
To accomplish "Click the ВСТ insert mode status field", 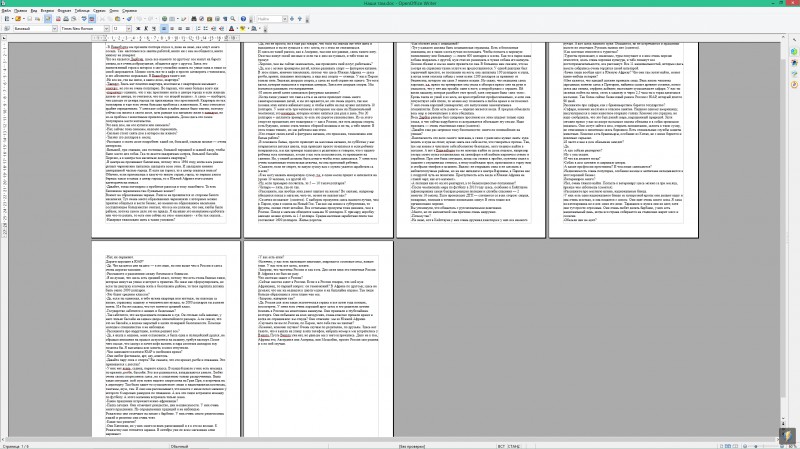I will (x=501, y=446).
